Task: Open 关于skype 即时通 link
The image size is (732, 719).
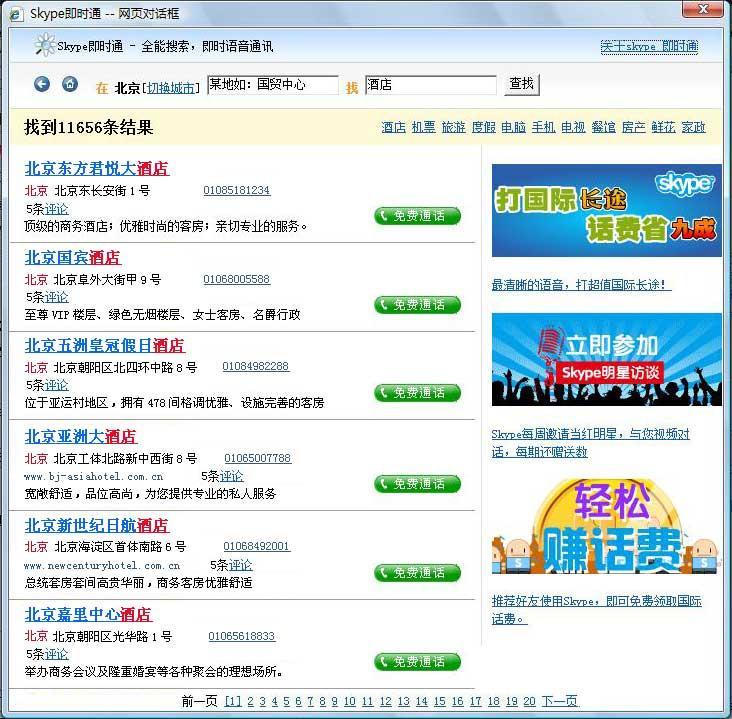Action: [x=649, y=46]
